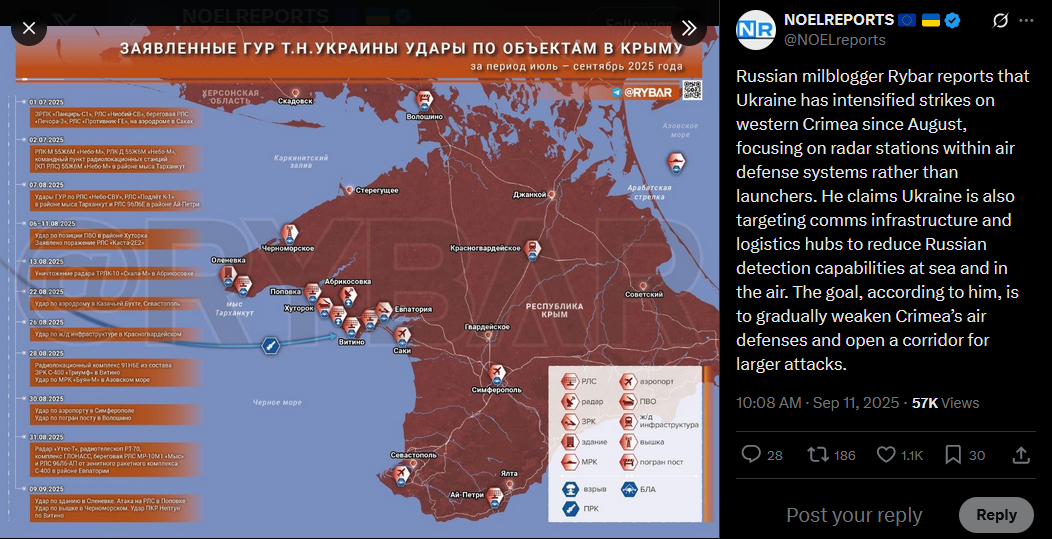Click the ПРК legend icon
This screenshot has width=1052, height=539.
570,509
